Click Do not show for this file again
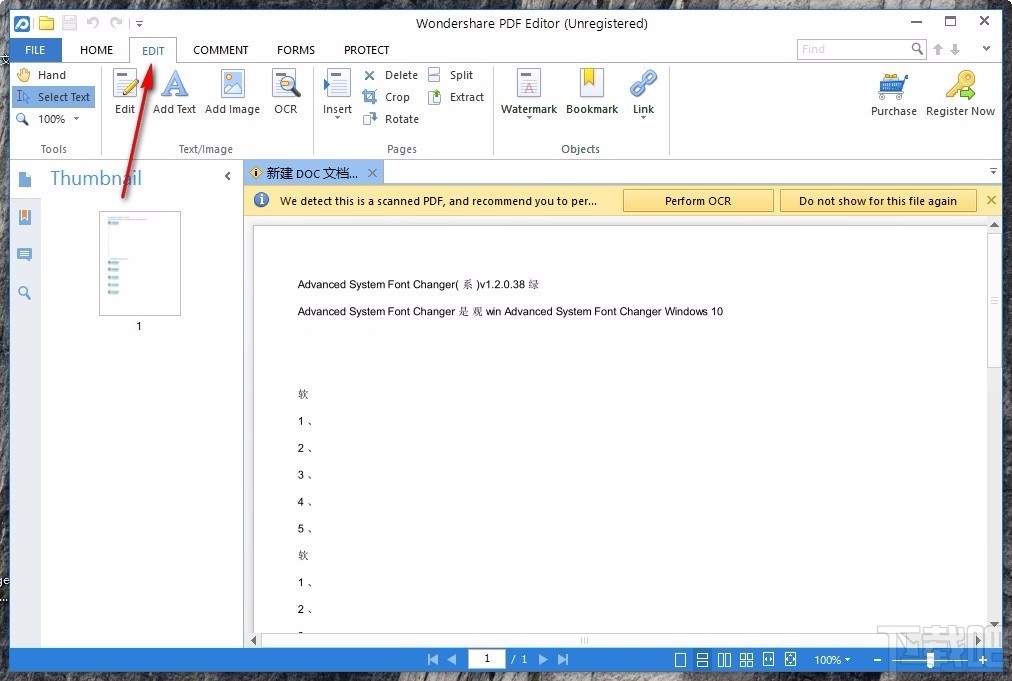The width and height of the screenshot is (1012, 681). pyautogui.click(x=877, y=201)
